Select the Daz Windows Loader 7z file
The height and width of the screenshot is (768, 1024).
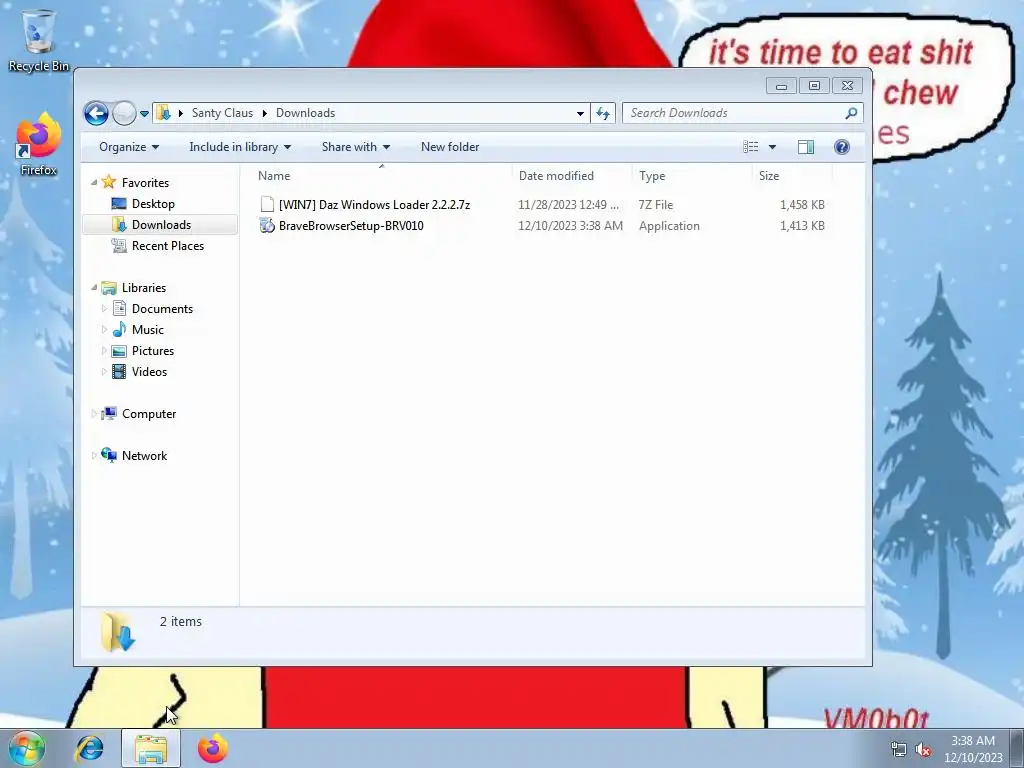pos(374,204)
